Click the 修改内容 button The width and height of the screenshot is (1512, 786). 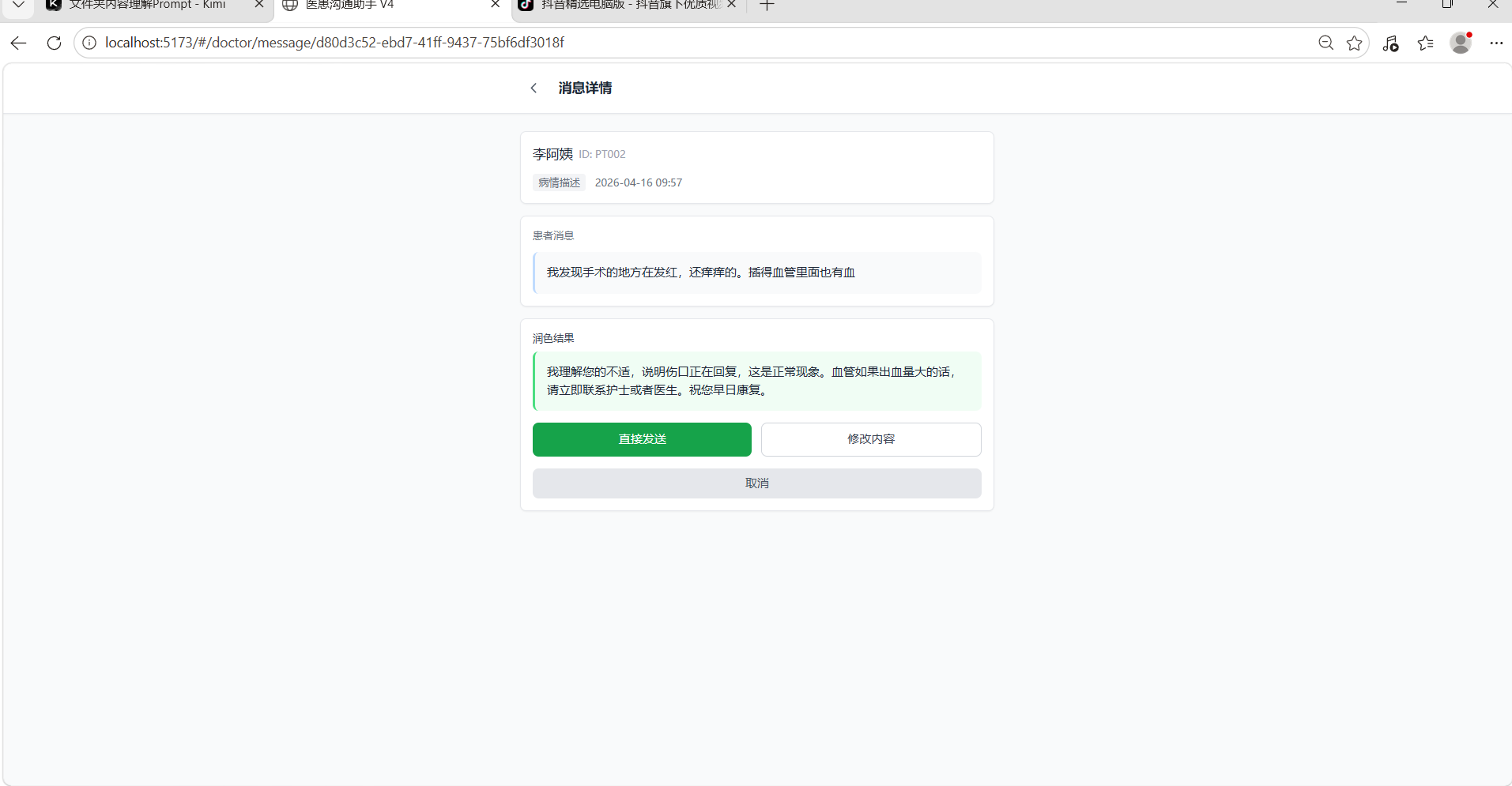coord(871,439)
